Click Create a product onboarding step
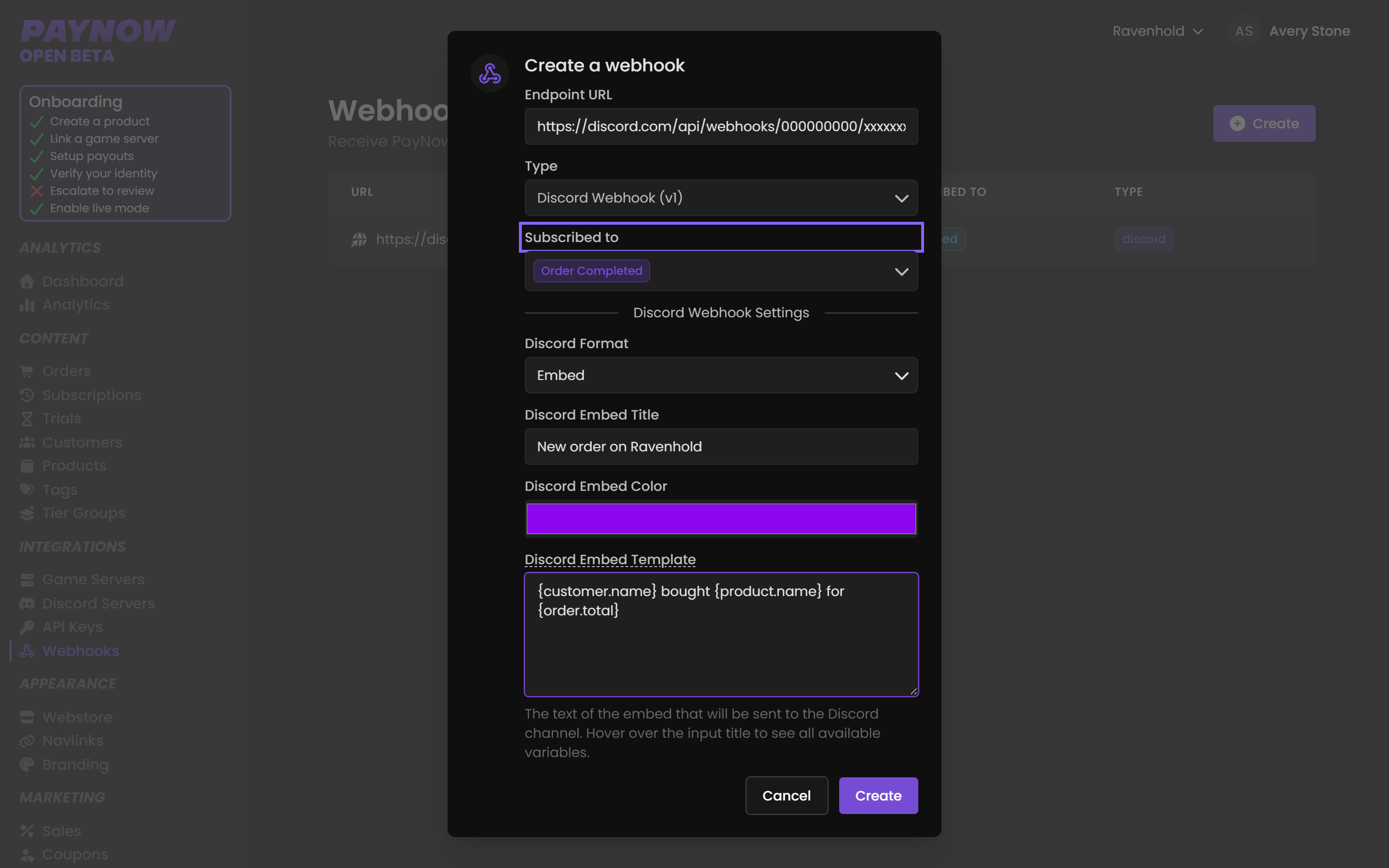The height and width of the screenshot is (868, 1389). coord(99,122)
